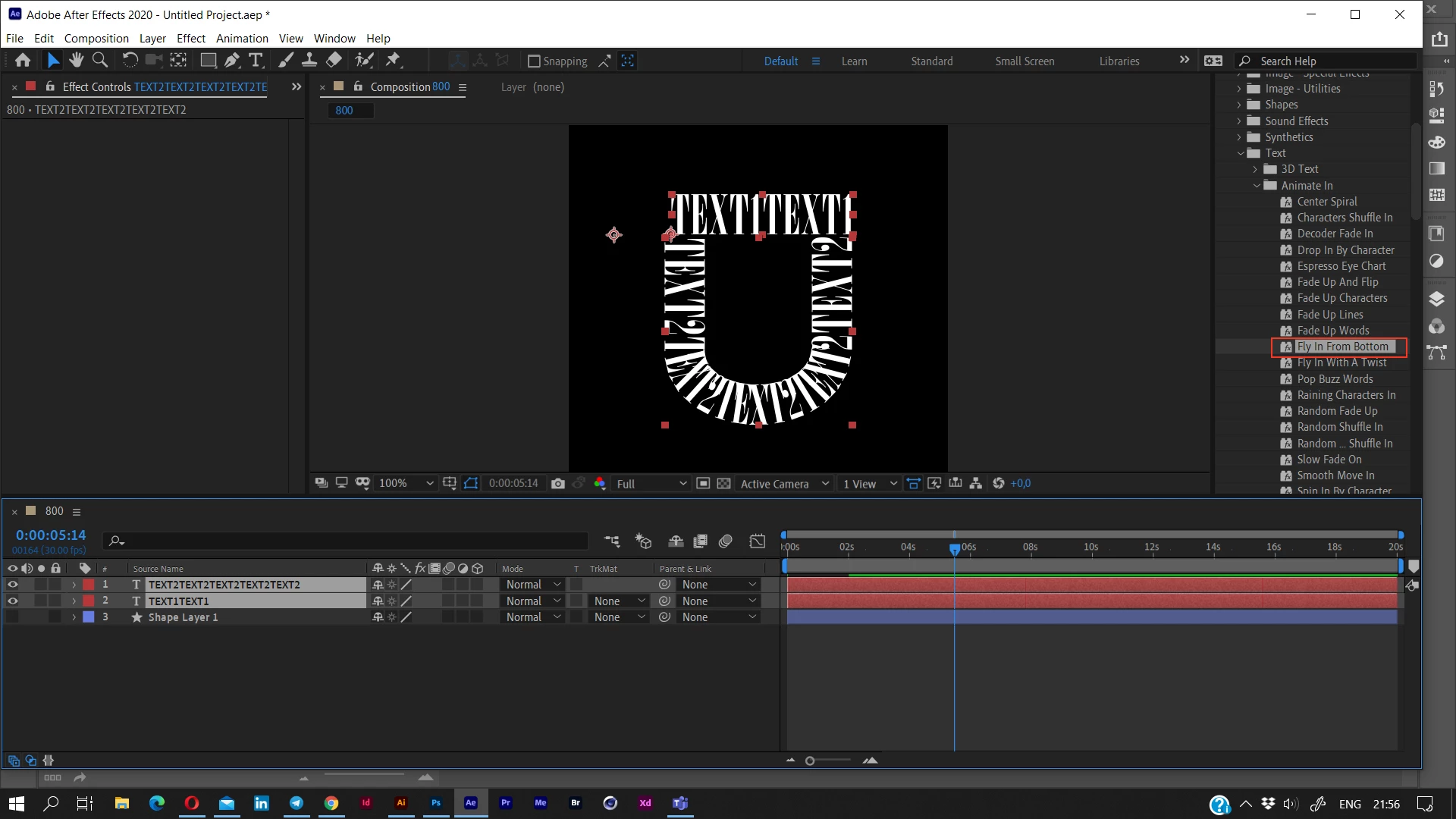Screen dimensions: 1456x819
Task: Open the Animation menu
Action: click(x=242, y=38)
